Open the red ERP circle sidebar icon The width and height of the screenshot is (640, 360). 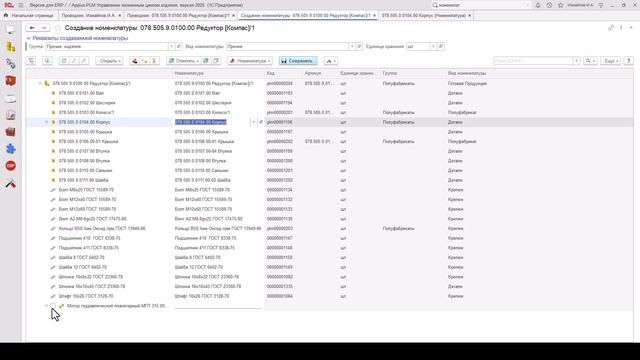click(x=11, y=166)
